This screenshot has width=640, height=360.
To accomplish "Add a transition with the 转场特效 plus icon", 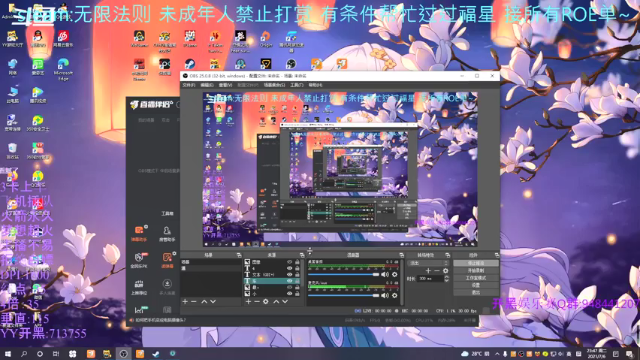I will tap(428, 271).
